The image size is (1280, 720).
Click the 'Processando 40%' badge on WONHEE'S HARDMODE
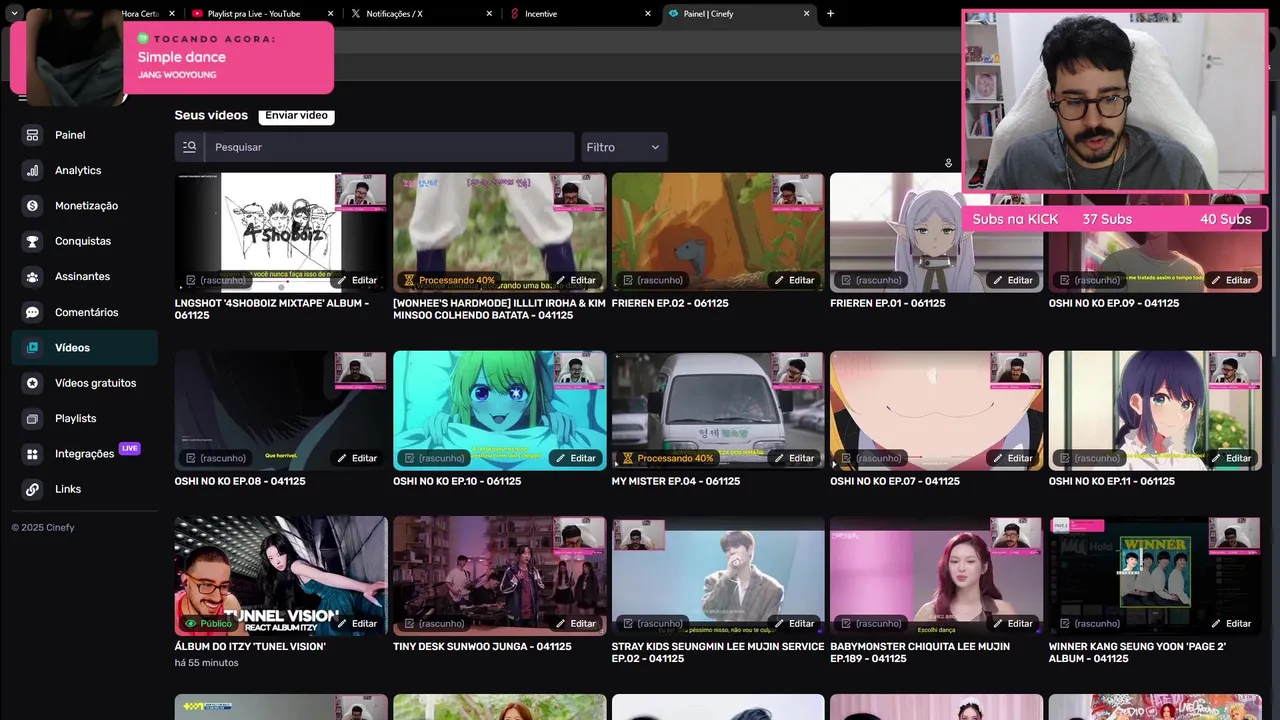tap(449, 281)
